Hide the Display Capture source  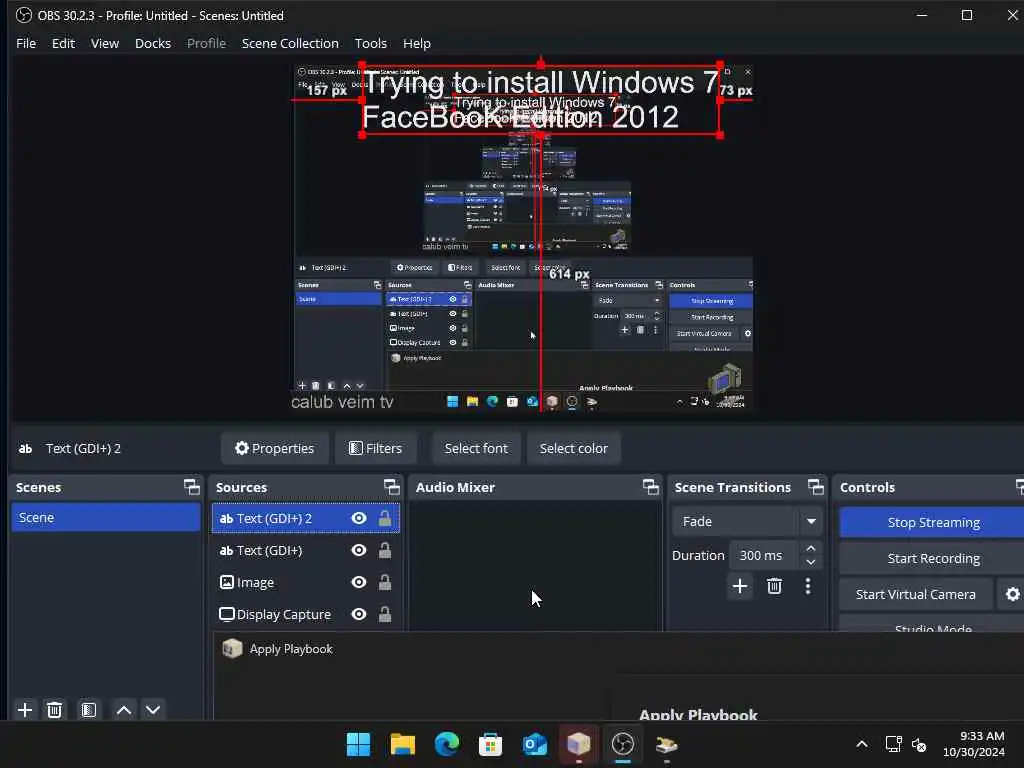click(359, 615)
